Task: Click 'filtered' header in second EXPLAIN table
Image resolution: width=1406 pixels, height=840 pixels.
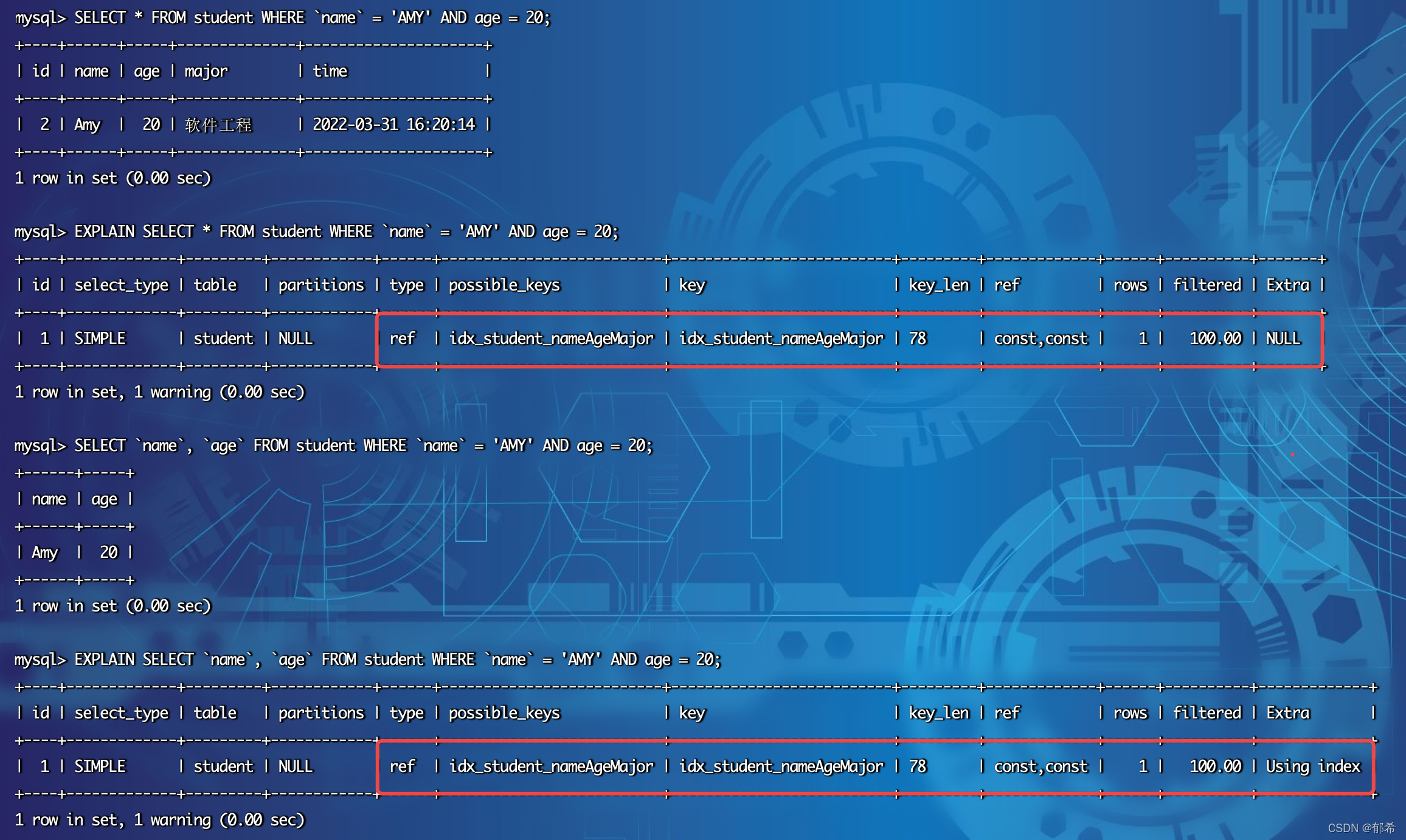Action: pyautogui.click(x=1207, y=713)
